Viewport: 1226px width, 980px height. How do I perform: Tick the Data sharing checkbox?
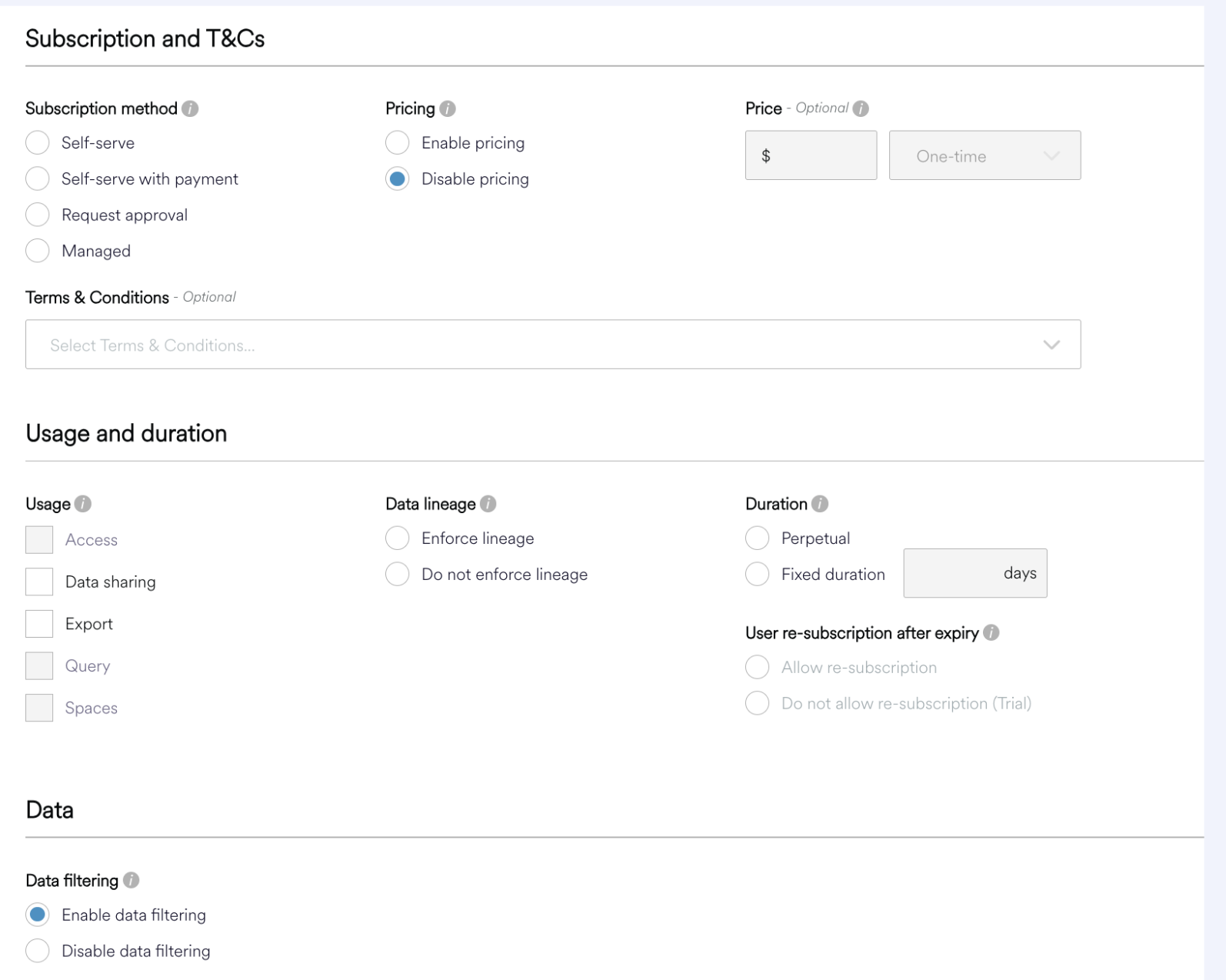(39, 582)
